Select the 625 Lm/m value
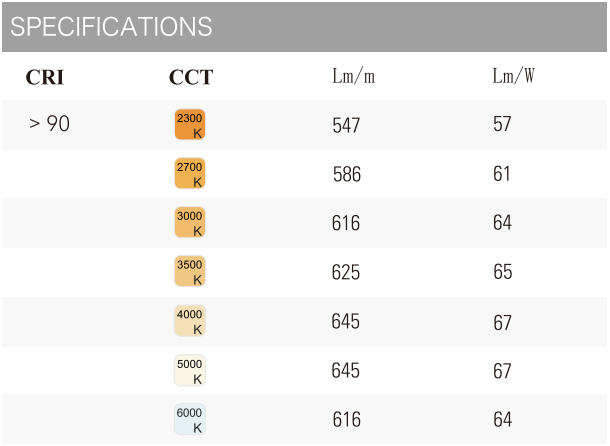The image size is (610, 446). click(x=346, y=273)
